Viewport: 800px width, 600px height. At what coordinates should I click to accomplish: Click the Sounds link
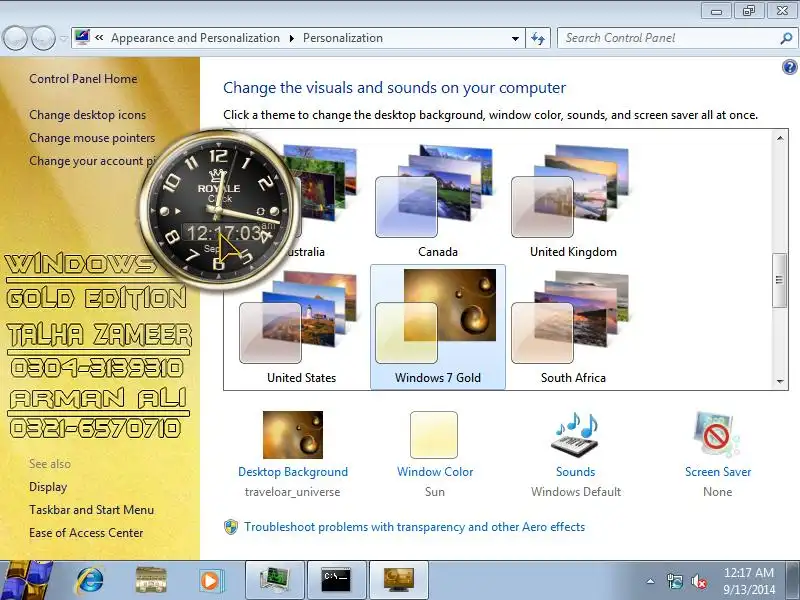click(x=576, y=472)
